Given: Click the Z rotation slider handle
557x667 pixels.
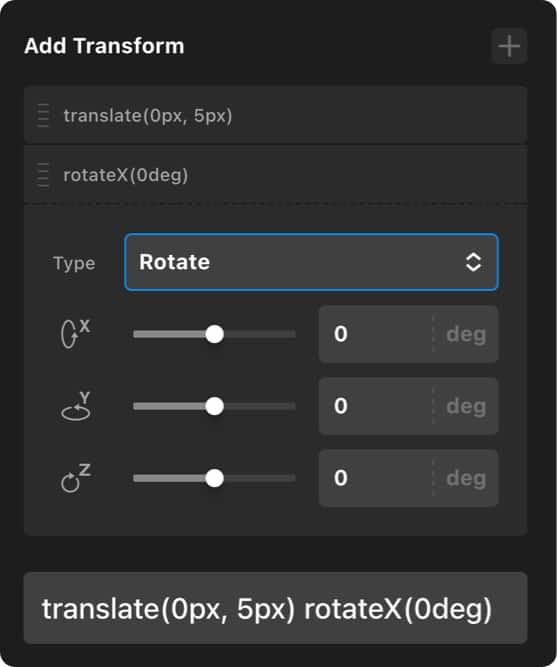Looking at the screenshot, I should pyautogui.click(x=214, y=479).
